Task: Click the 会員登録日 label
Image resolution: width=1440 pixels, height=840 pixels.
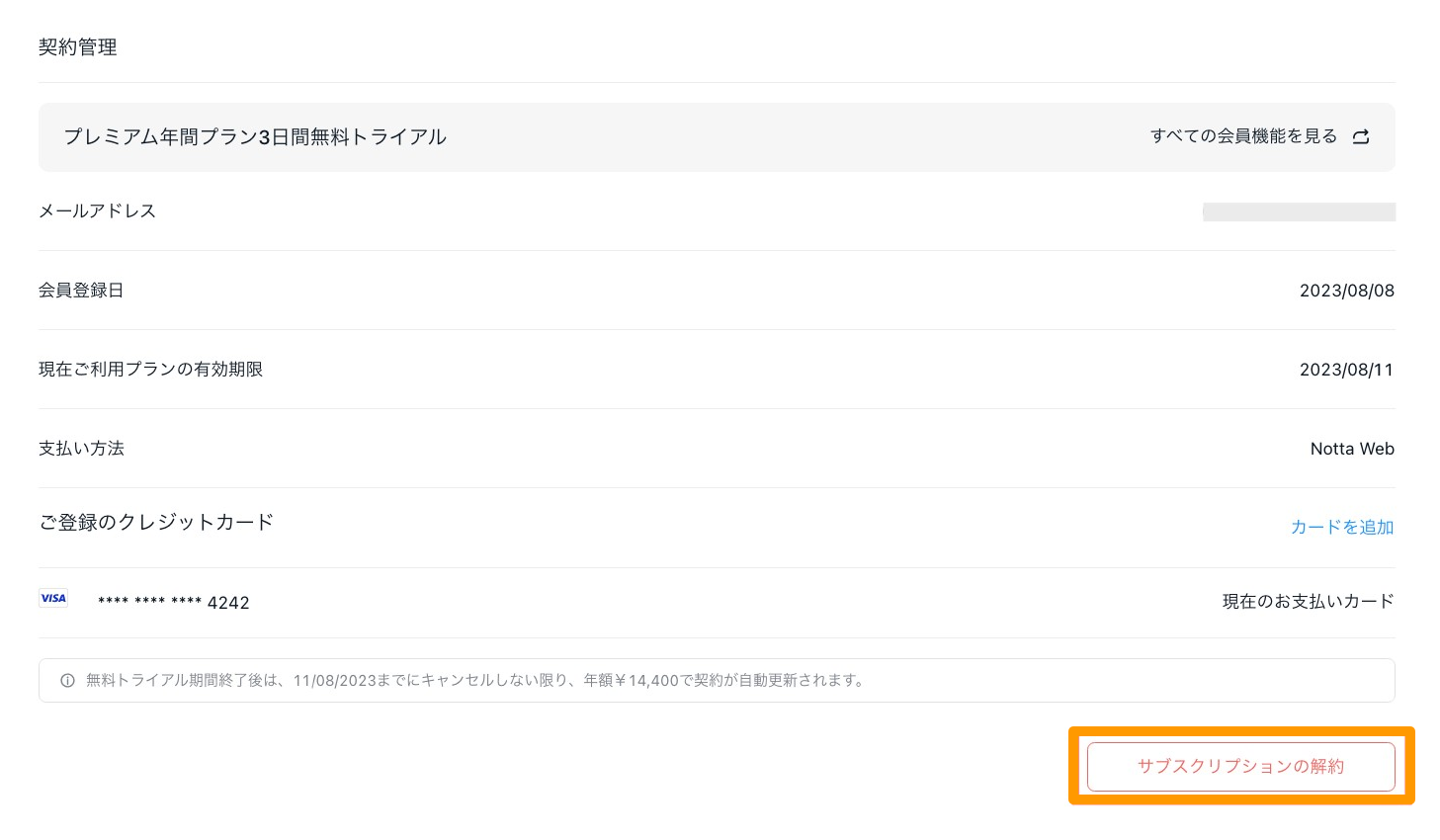Action: (x=81, y=291)
